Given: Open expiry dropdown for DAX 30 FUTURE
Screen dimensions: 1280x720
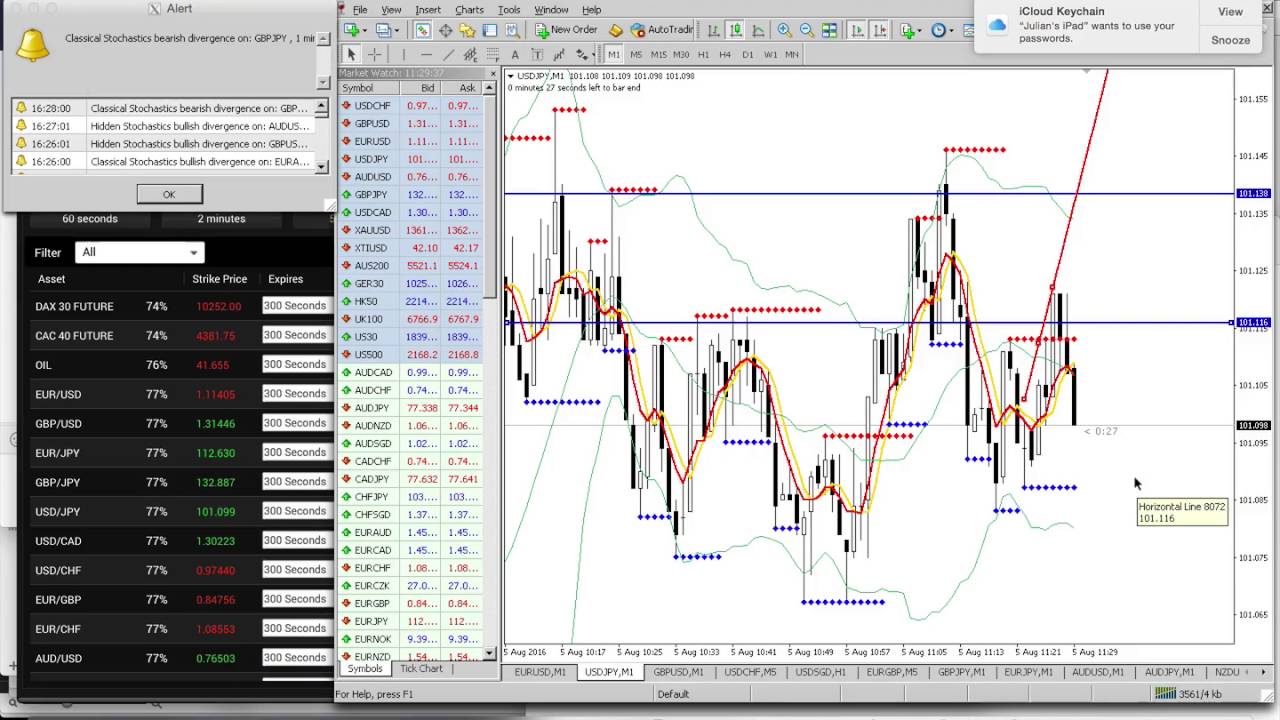Looking at the screenshot, I should 296,306.
